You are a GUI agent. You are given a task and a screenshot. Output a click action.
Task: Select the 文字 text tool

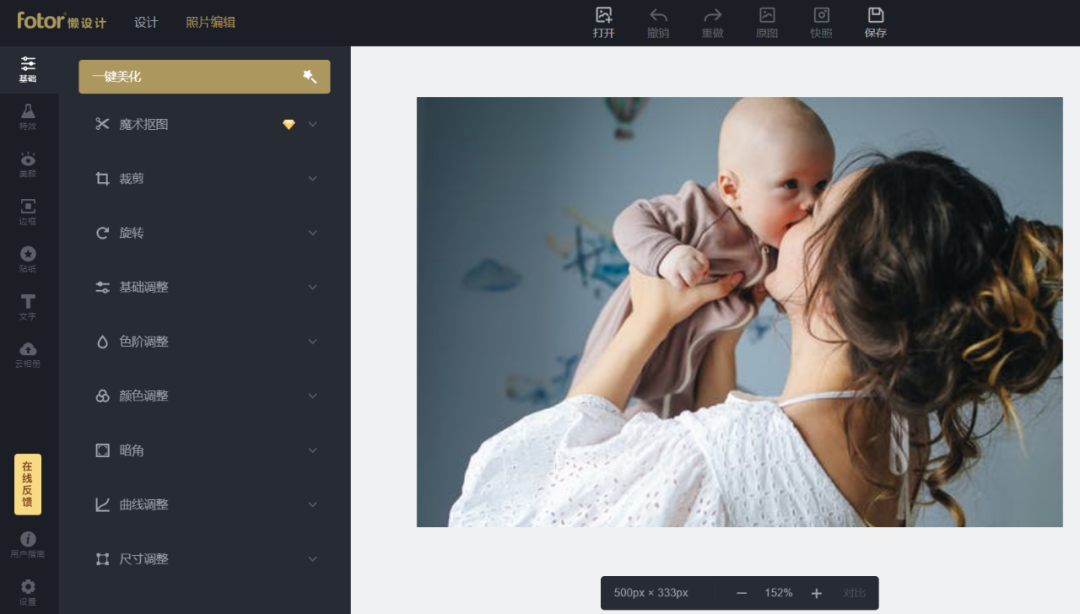click(28, 307)
